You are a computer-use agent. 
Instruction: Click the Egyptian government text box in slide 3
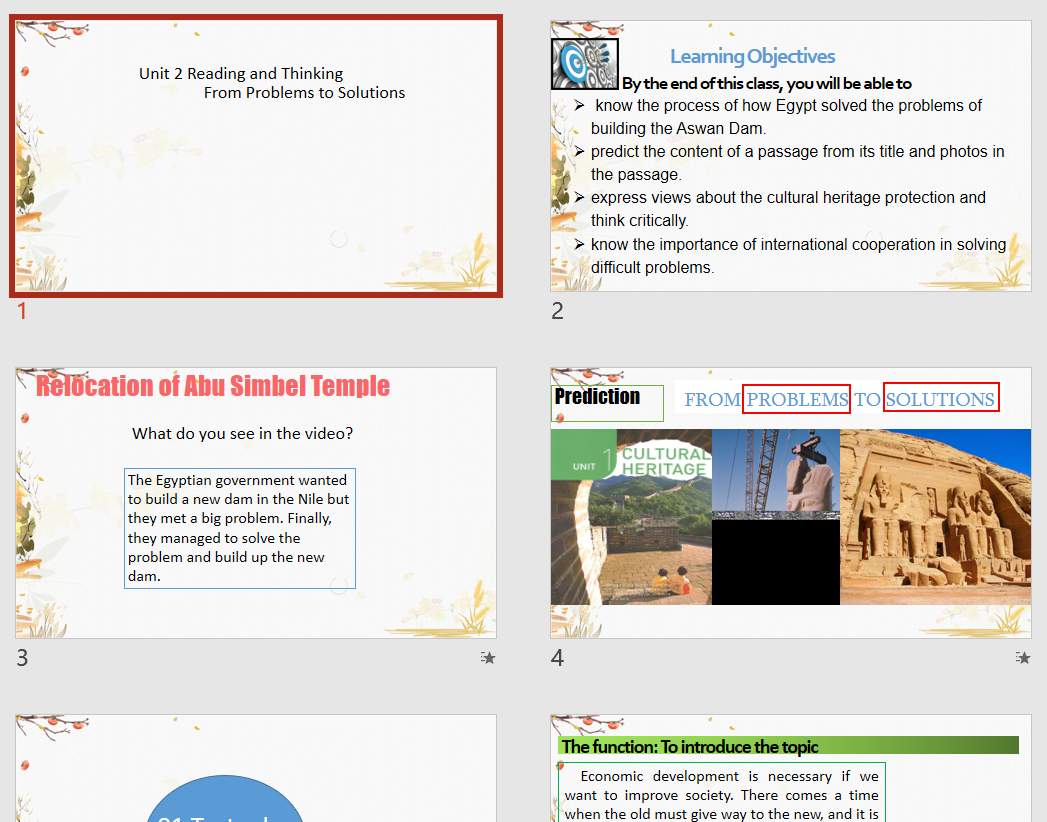coord(240,528)
